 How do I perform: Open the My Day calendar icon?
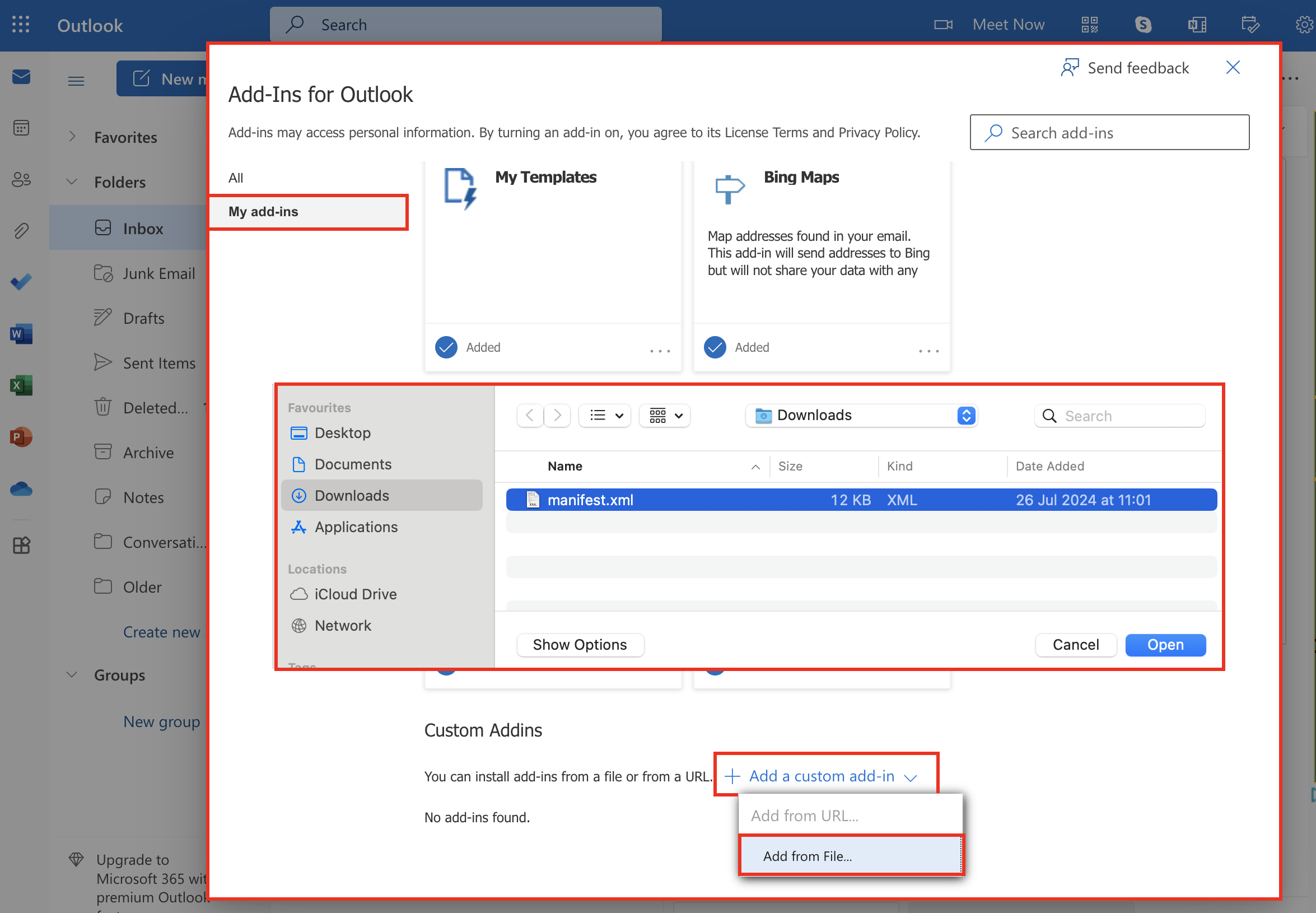coord(1250,25)
